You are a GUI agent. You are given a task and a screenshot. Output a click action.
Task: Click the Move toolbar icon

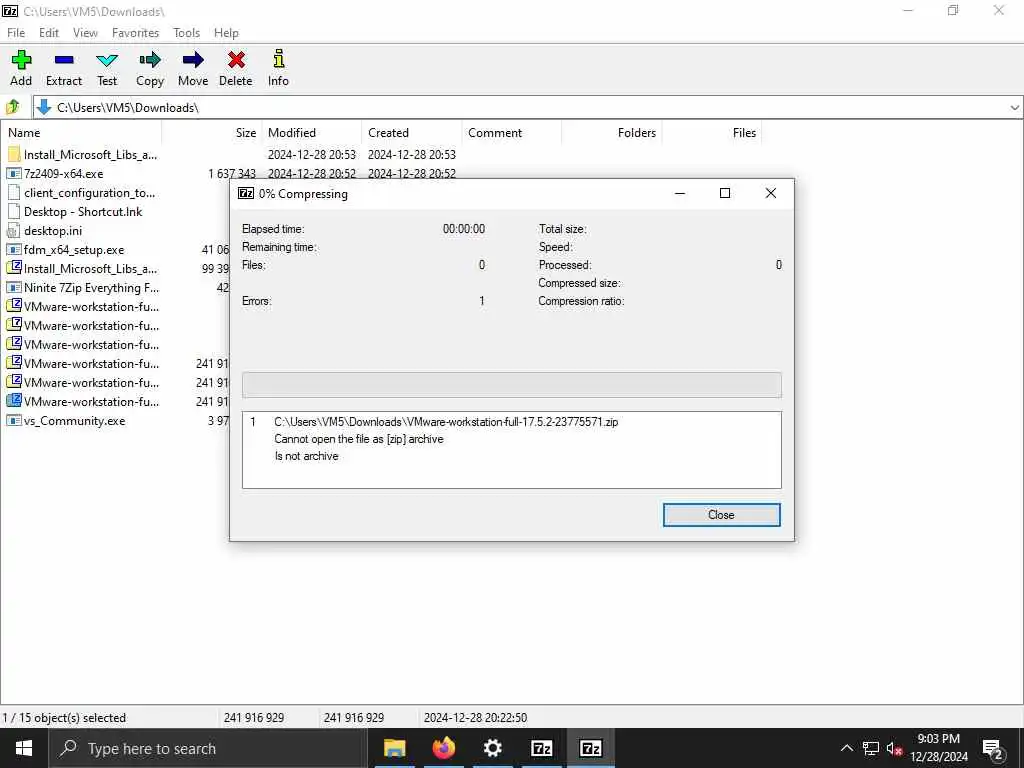point(193,60)
